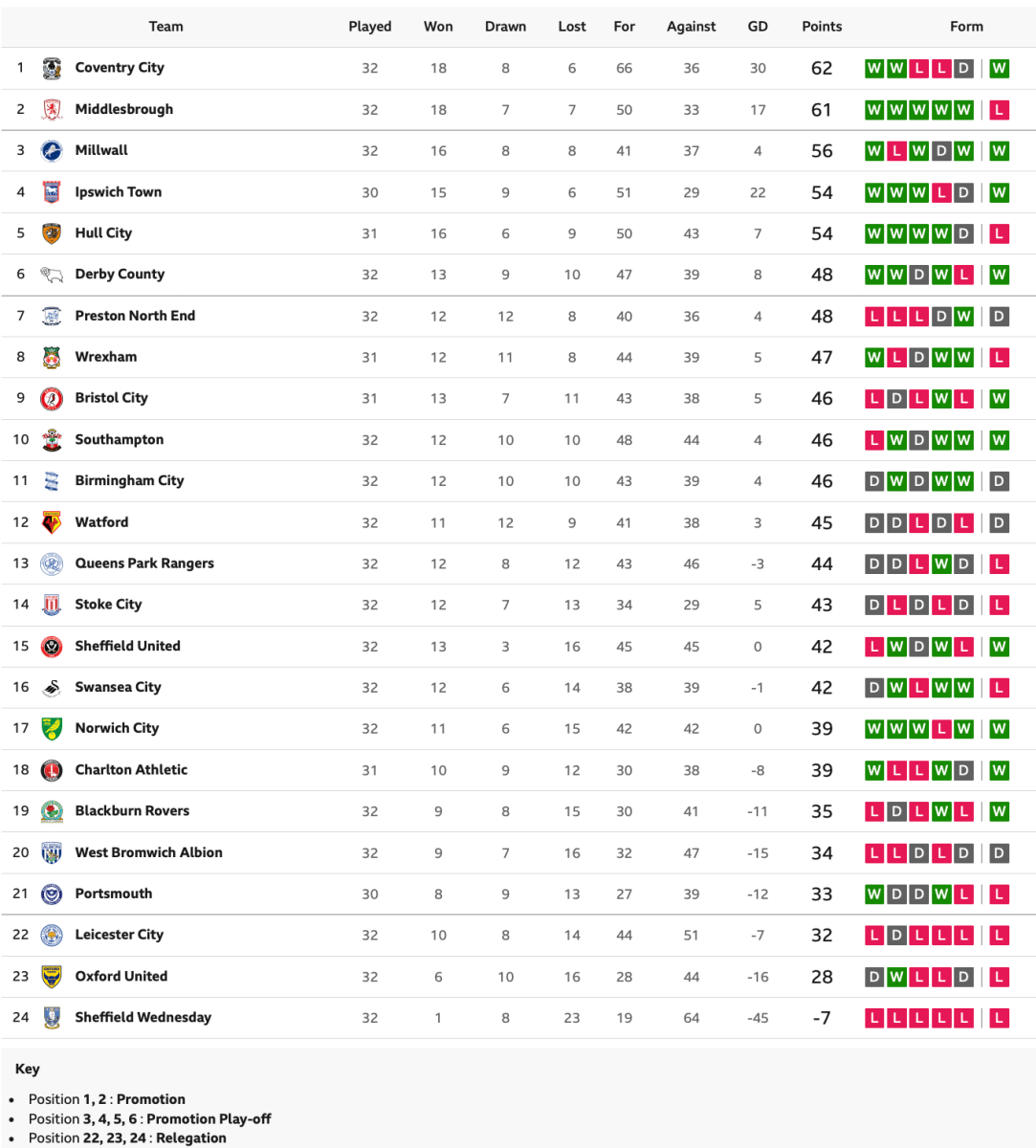Click the Oxford United crest icon
The height and width of the screenshot is (1148, 1036).
52,976
